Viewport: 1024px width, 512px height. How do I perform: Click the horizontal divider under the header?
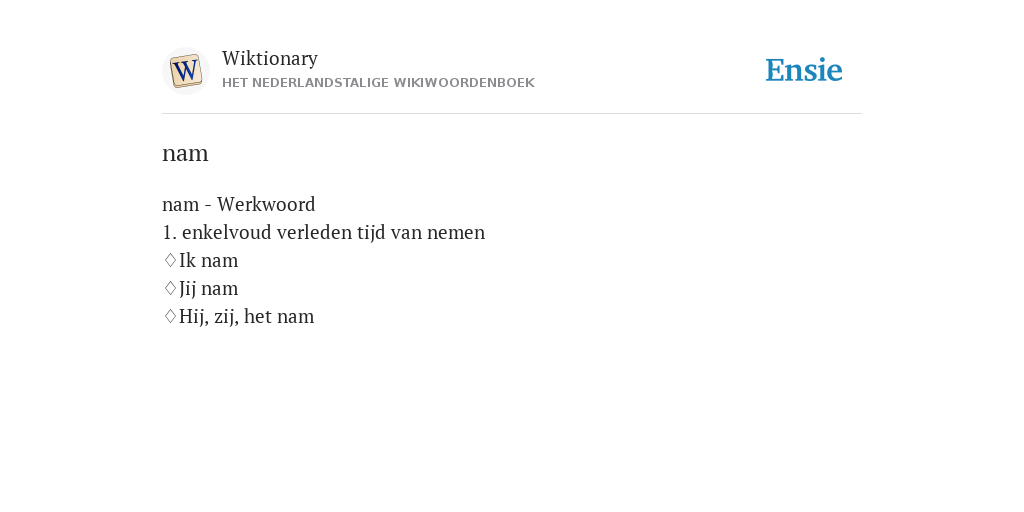[512, 114]
